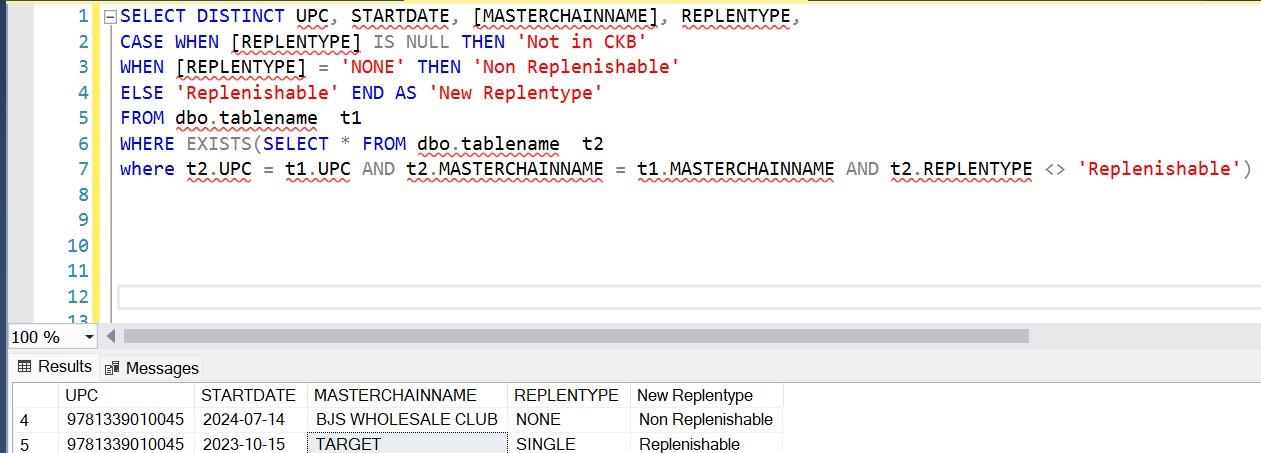Viewport: 1261px width, 453px height.
Task: Collapse the SELECT statement outline toggle
Action: point(110,17)
